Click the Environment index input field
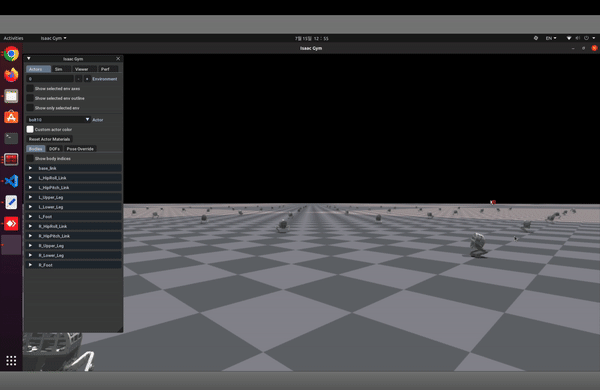Viewport: 600px width, 390px height. [x=50, y=79]
